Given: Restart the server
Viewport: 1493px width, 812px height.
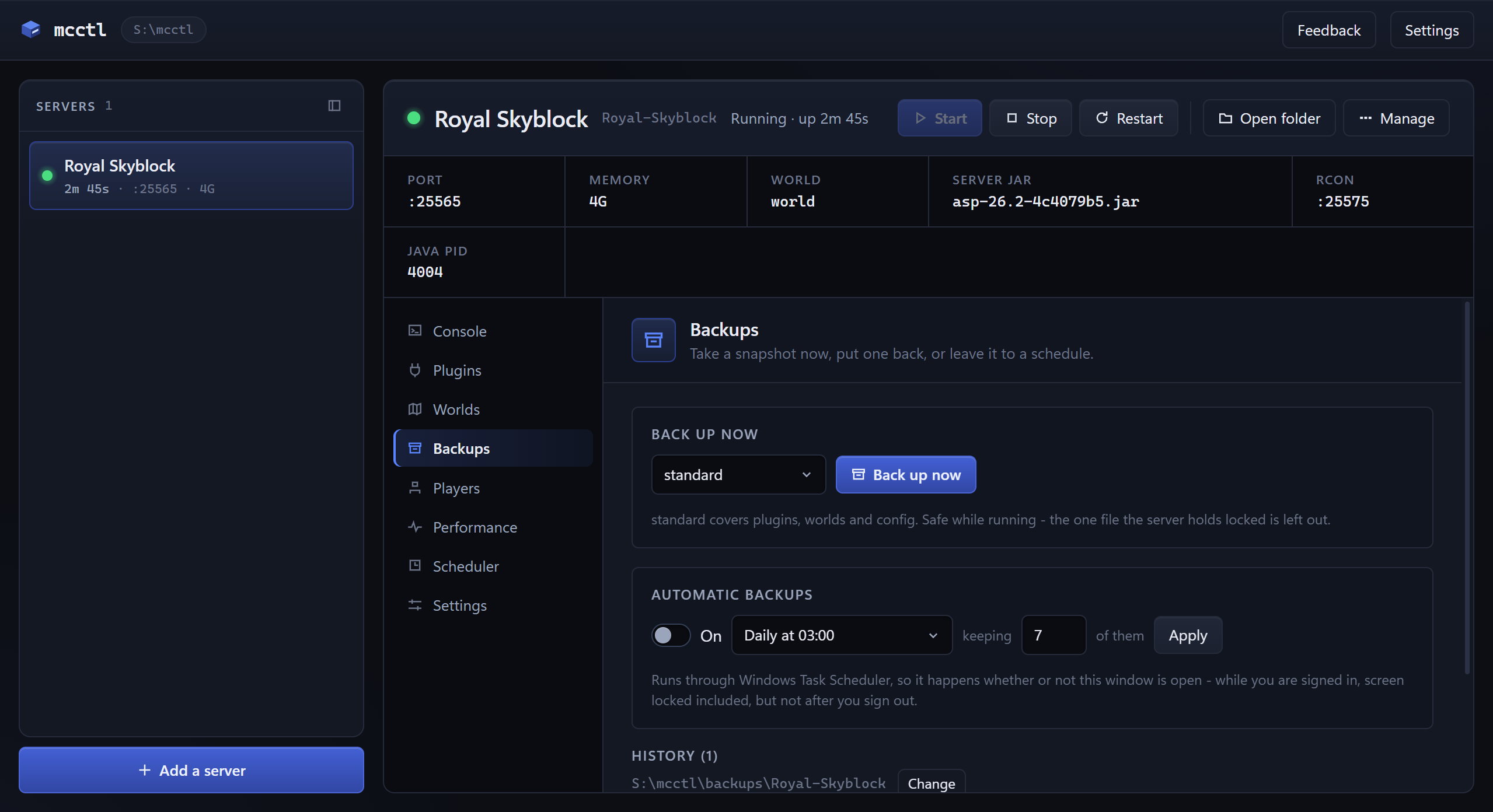Looking at the screenshot, I should [x=1129, y=118].
